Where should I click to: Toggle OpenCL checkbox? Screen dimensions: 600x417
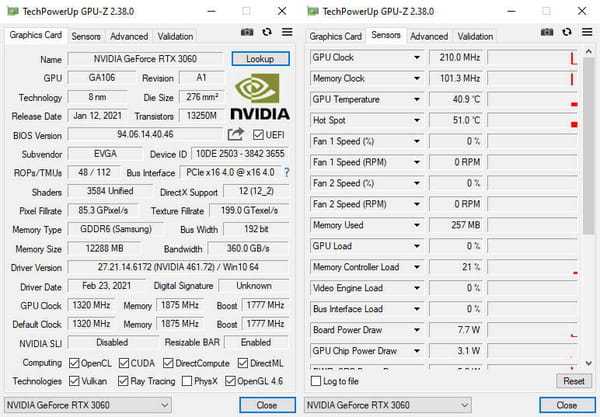tap(74, 363)
